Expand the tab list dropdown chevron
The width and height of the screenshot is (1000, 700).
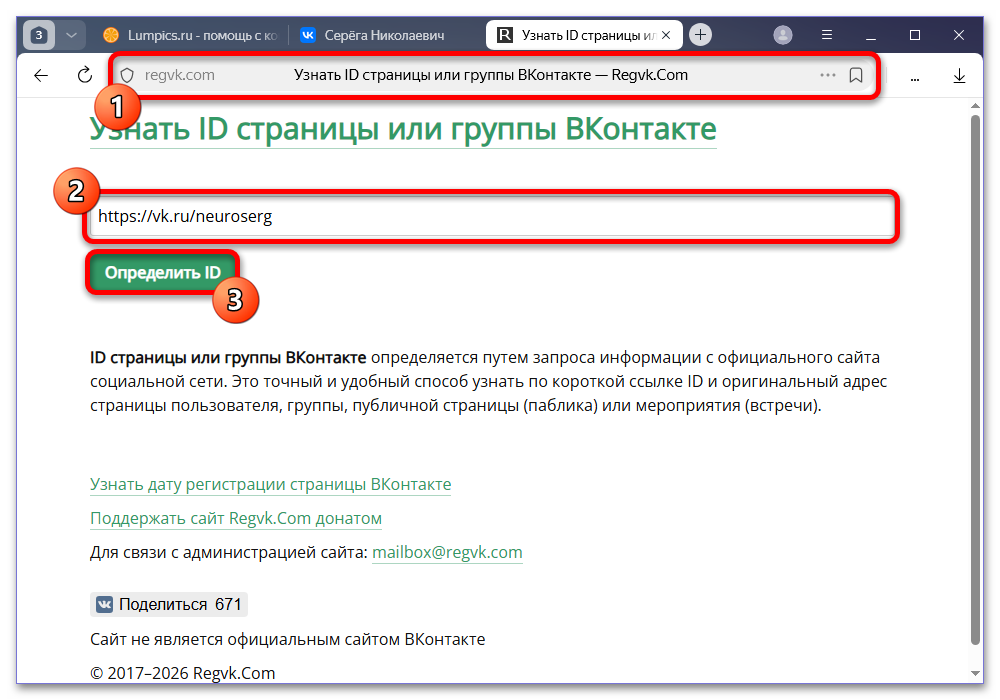point(71,35)
